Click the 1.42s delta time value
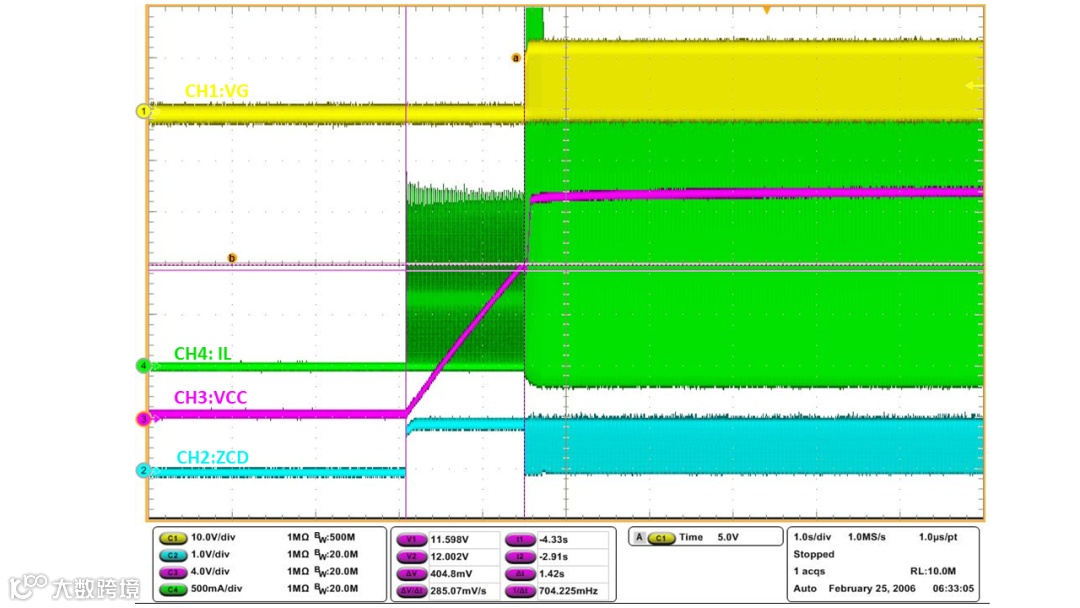This screenshot has height=608, width=1080. tap(552, 574)
